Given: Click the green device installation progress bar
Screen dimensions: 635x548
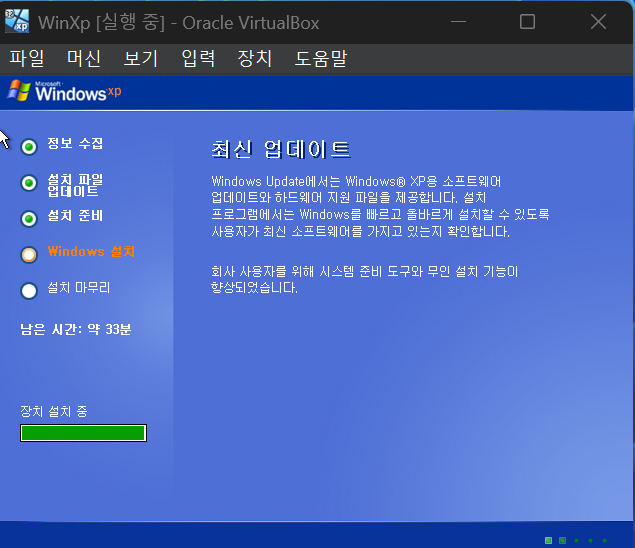Looking at the screenshot, I should [x=83, y=433].
